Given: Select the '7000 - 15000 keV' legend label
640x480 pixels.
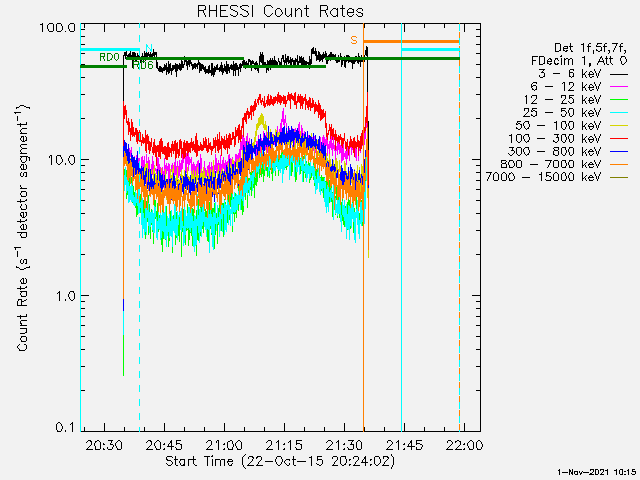Looking at the screenshot, I should click(543, 177).
